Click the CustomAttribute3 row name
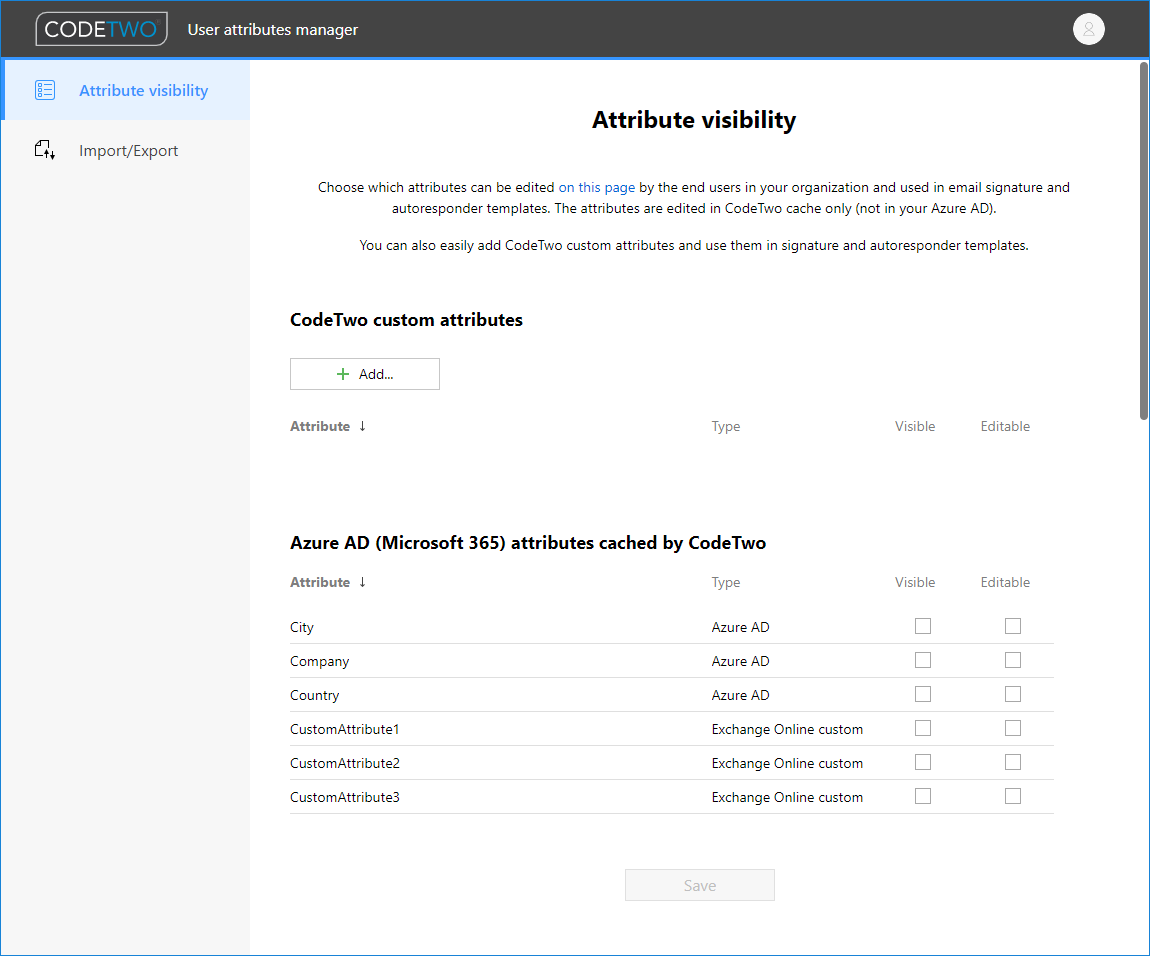This screenshot has width=1150, height=956. [x=345, y=797]
